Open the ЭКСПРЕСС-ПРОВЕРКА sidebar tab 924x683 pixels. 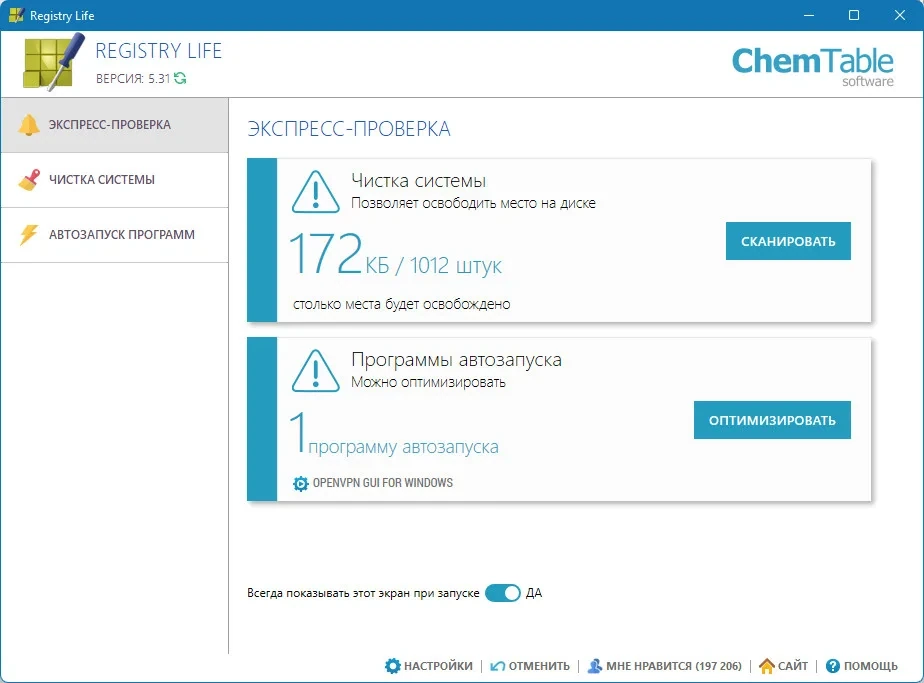pyautogui.click(x=115, y=125)
